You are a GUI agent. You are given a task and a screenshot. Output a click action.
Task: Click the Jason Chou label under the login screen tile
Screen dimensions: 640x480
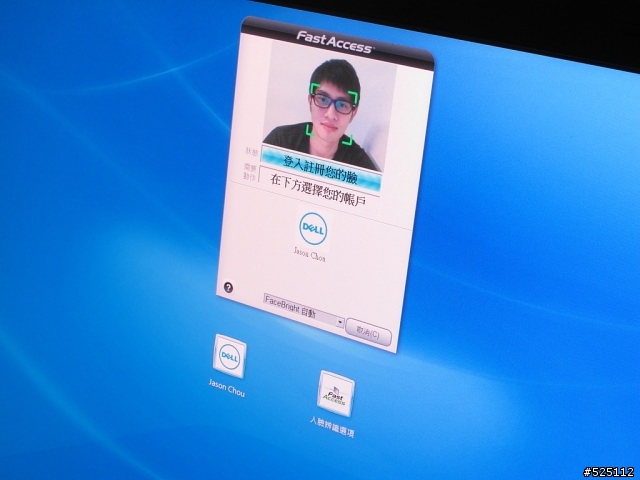(227, 388)
